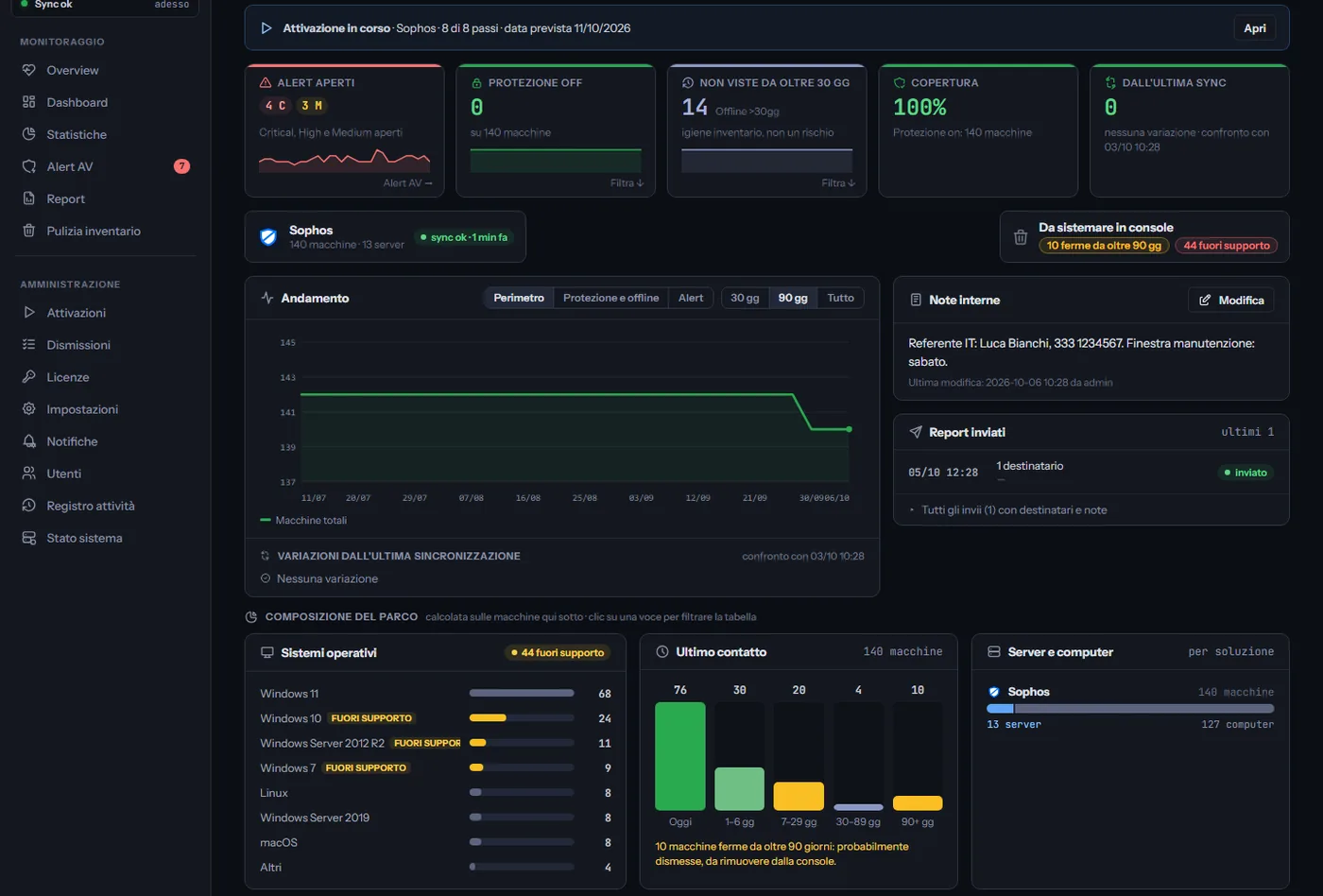The image size is (1323, 896).
Task: Click the Pulizia inventario trash icon
Action: [x=28, y=231]
